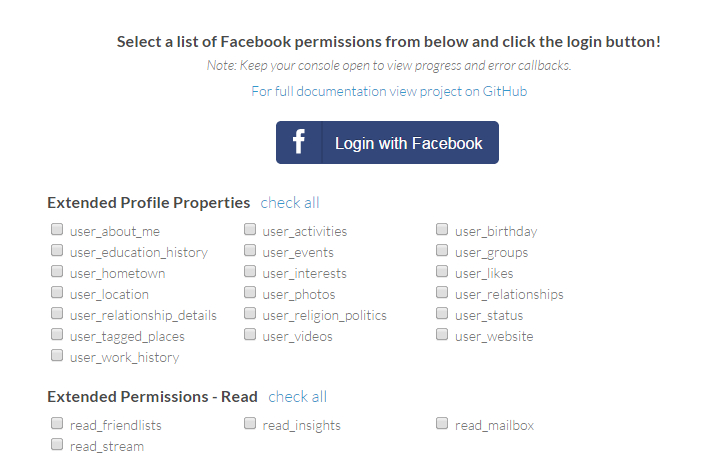Enable user_tagged_places permission
The height and width of the screenshot is (474, 726).
click(57, 335)
